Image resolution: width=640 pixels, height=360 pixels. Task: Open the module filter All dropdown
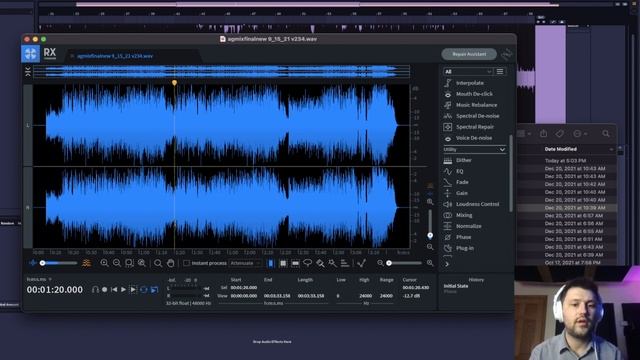[468, 71]
